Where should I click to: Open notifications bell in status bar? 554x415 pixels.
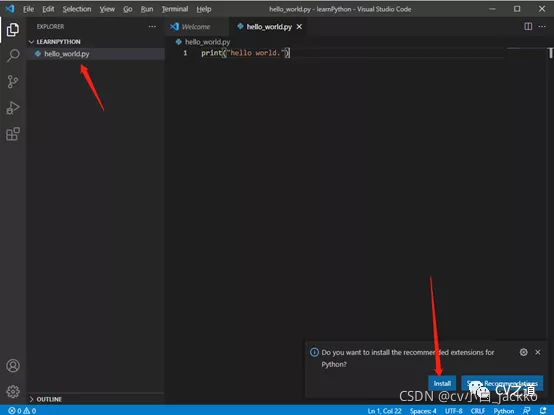pyautogui.click(x=543, y=411)
